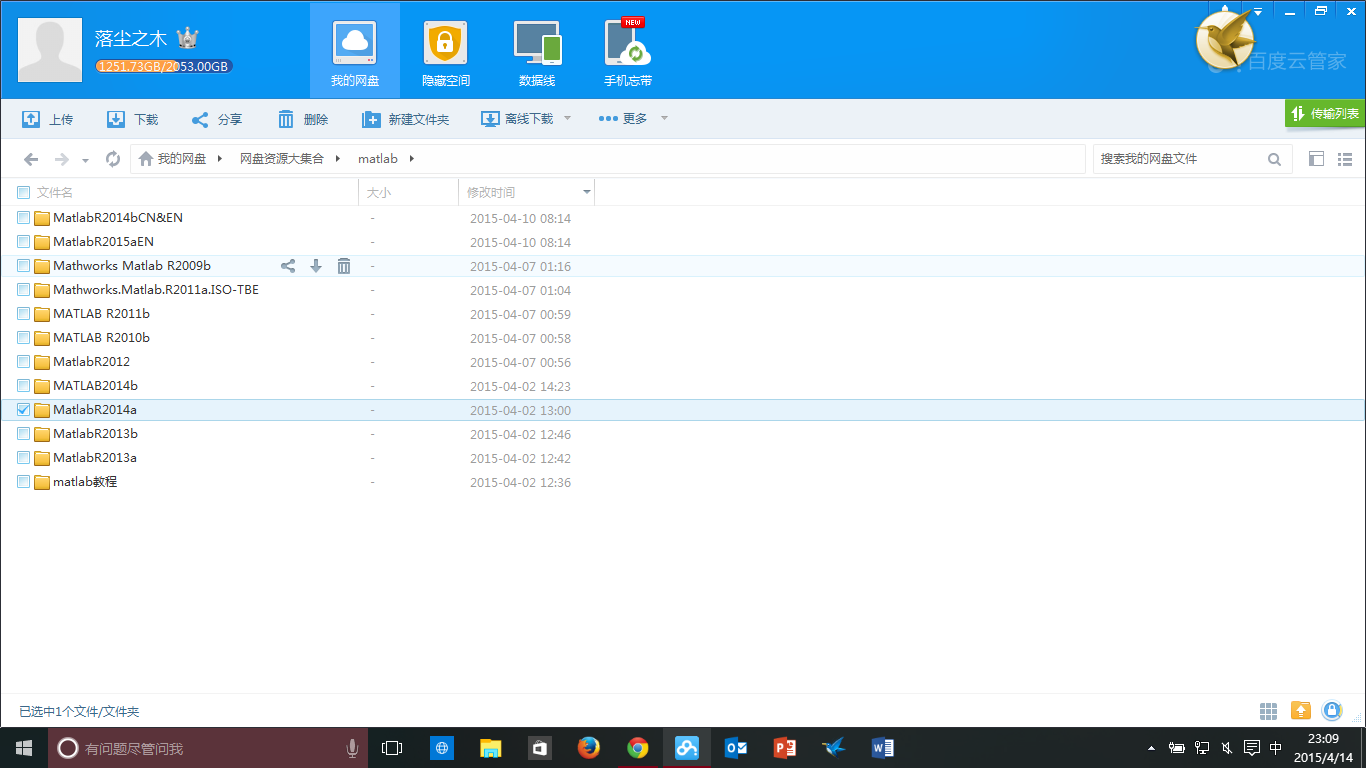Click the storage usage progress bar

(164, 67)
